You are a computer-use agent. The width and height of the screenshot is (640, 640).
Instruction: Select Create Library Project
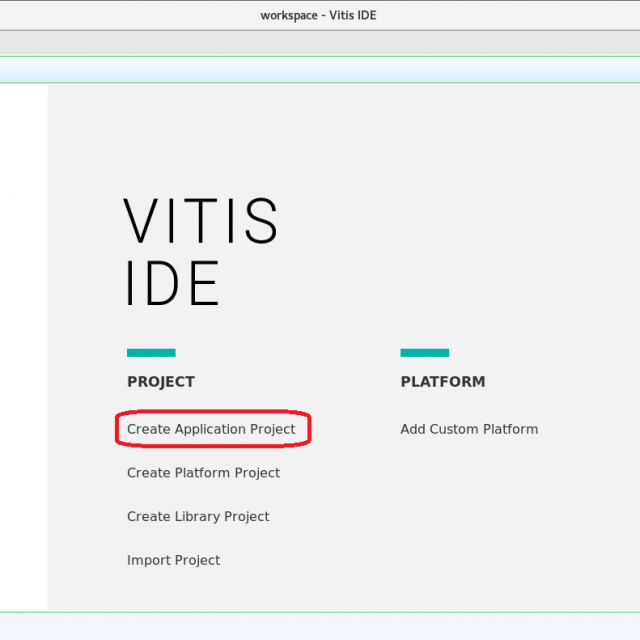pos(198,517)
